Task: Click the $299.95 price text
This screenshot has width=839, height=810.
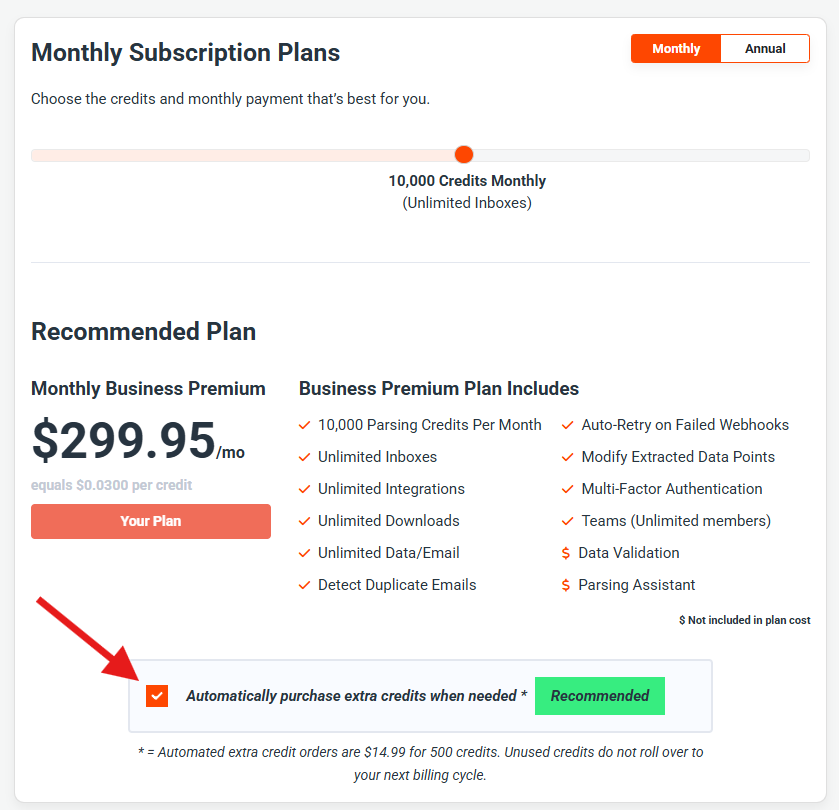Action: click(124, 441)
